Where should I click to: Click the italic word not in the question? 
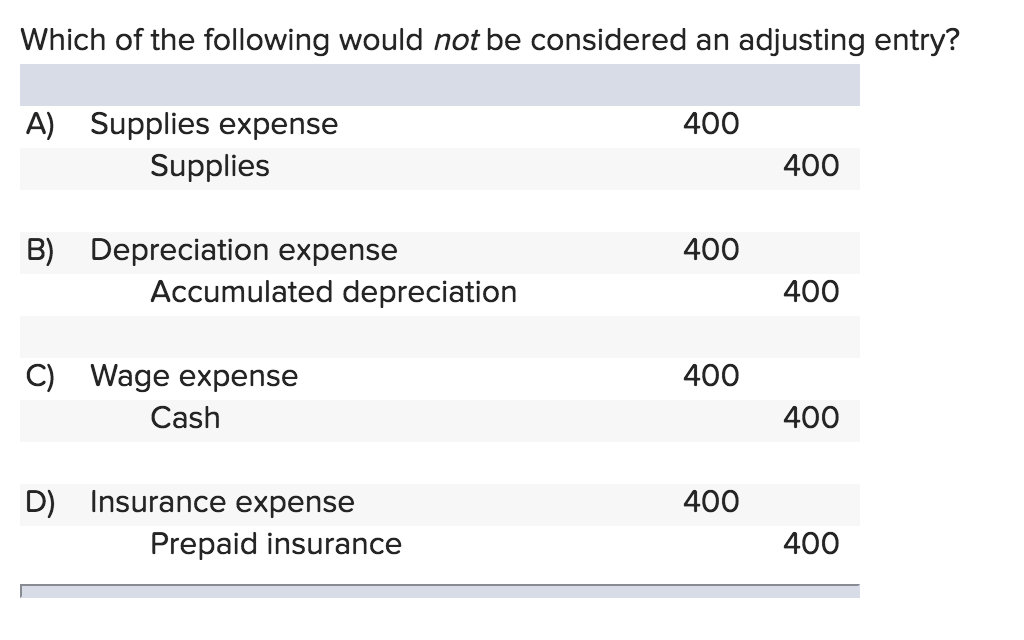(456, 40)
